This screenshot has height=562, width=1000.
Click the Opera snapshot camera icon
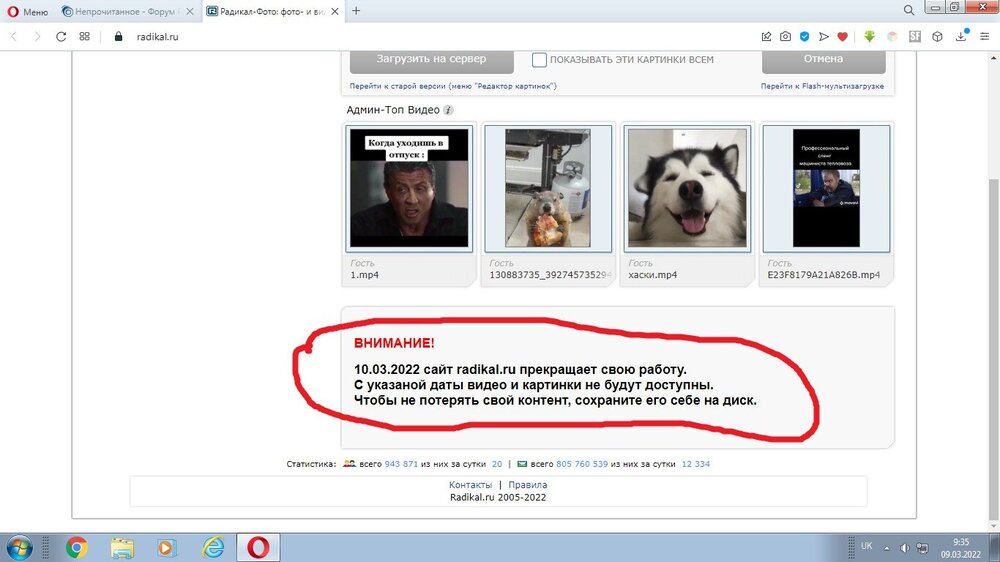coord(785,36)
